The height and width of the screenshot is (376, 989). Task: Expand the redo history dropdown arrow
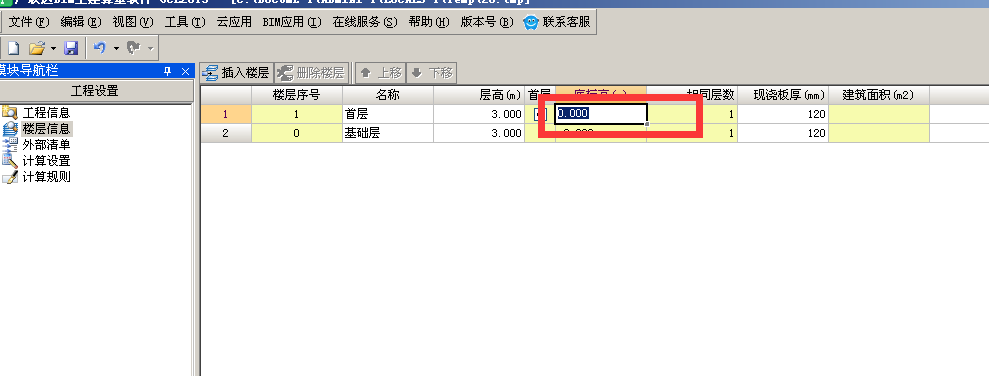150,48
